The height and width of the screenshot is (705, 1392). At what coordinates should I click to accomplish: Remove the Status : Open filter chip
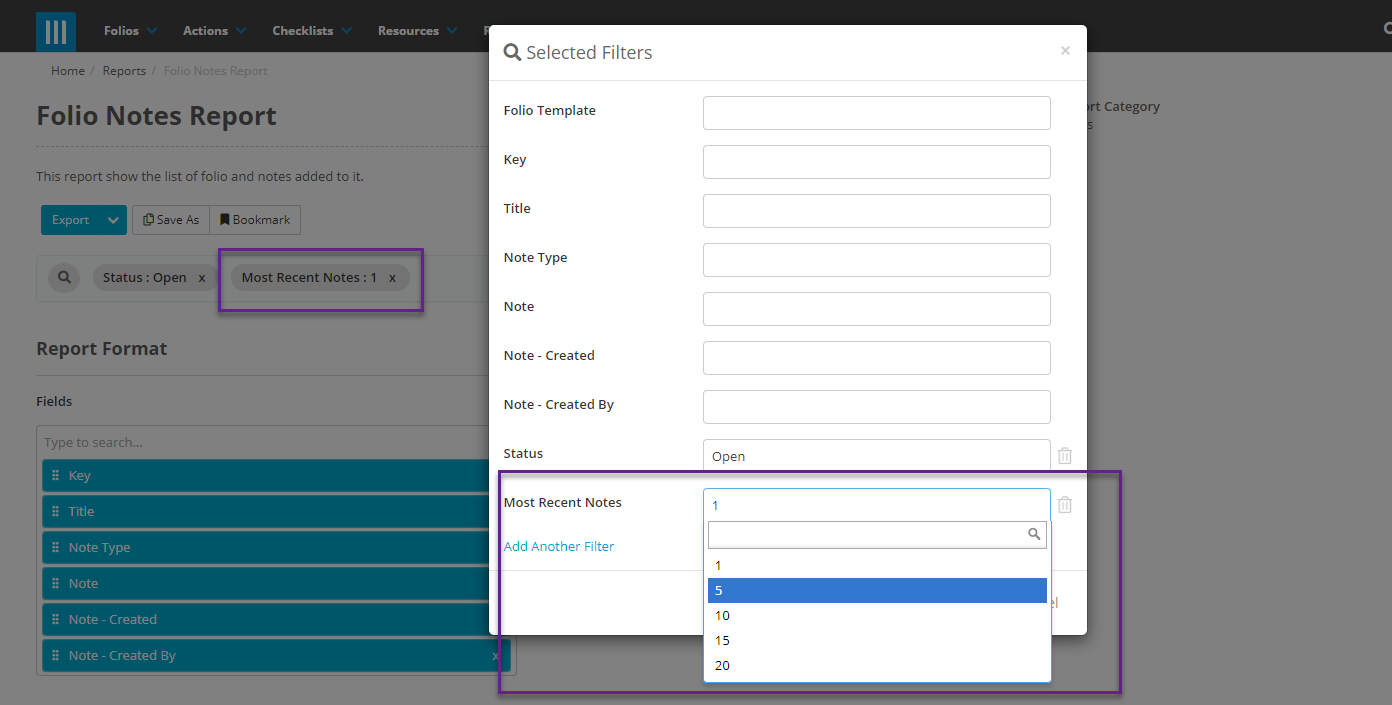202,277
